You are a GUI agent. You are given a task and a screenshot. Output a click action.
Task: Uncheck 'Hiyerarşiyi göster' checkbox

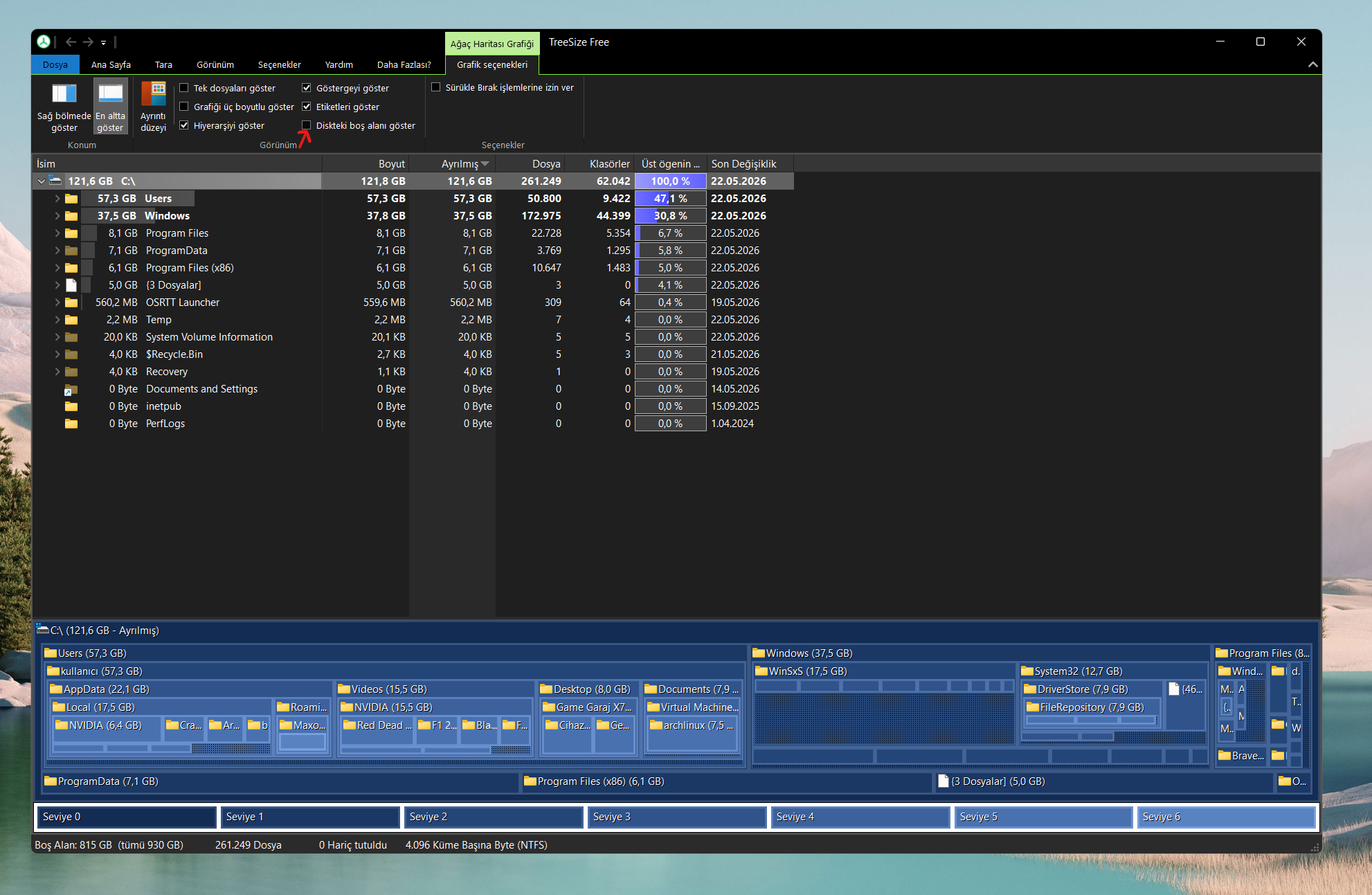click(x=184, y=125)
